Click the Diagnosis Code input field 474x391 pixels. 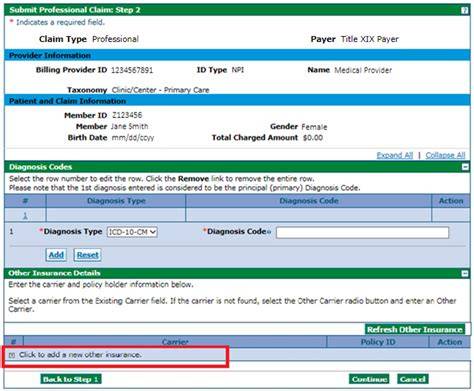(362, 232)
